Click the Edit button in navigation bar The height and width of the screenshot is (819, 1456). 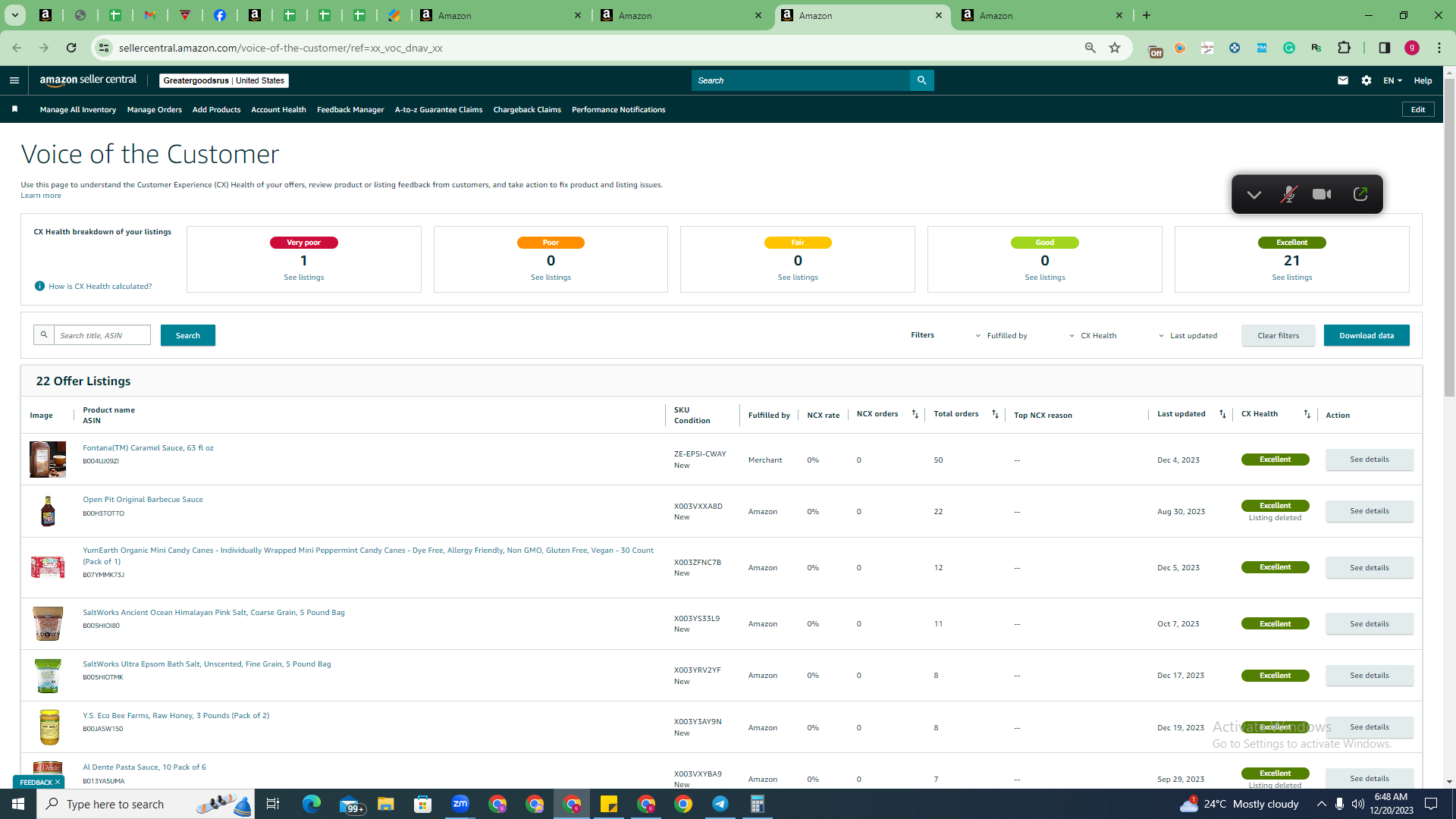pyautogui.click(x=1418, y=109)
